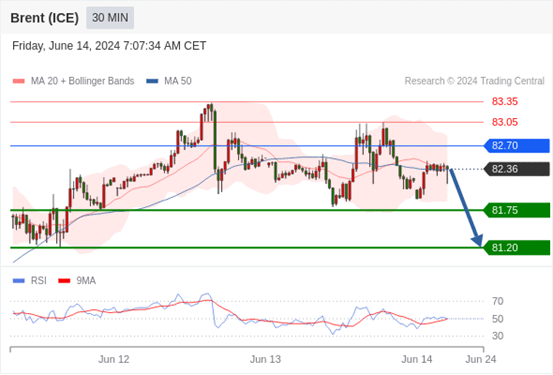The height and width of the screenshot is (375, 553).
Task: Click the green 81.20 support tag
Action: [516, 248]
